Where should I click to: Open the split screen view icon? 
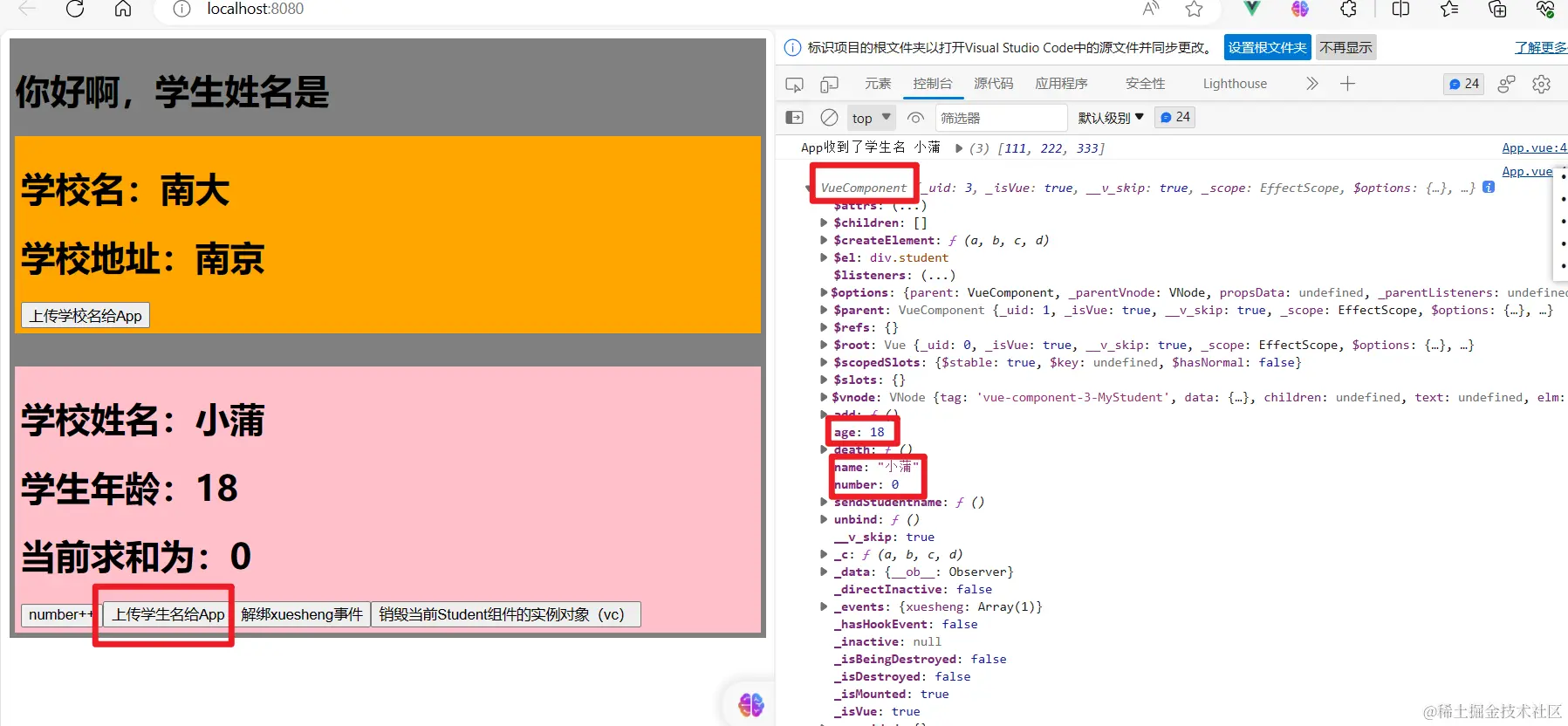click(x=1400, y=9)
